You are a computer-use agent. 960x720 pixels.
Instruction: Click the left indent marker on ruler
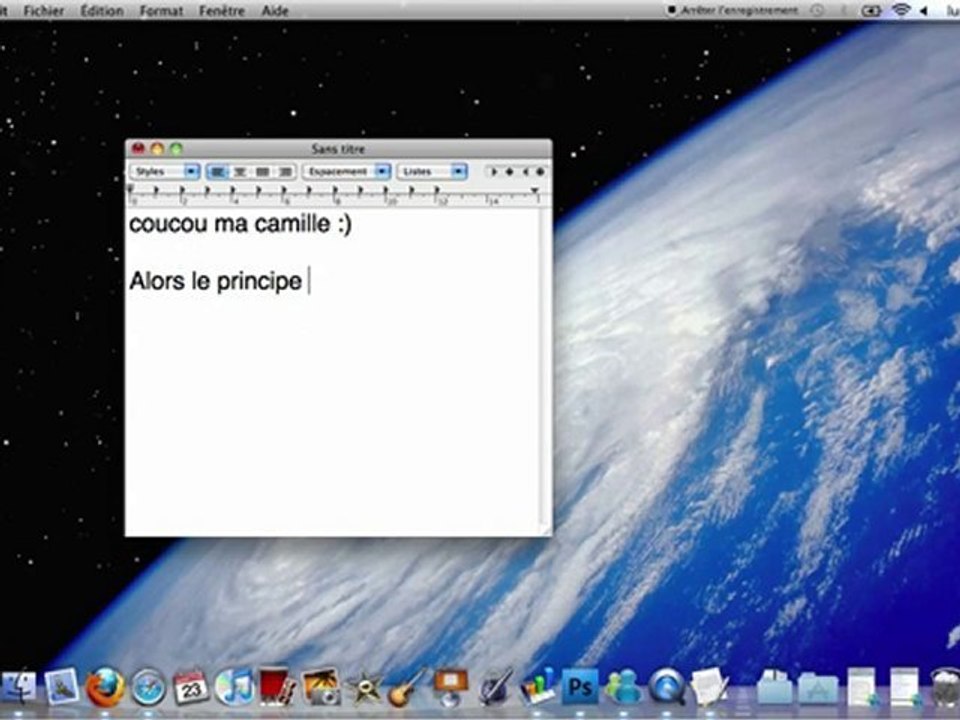[130, 190]
